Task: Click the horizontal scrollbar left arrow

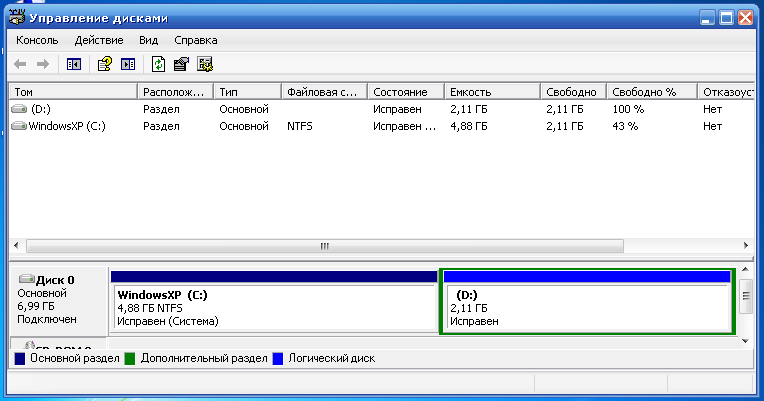Action: 16,246
